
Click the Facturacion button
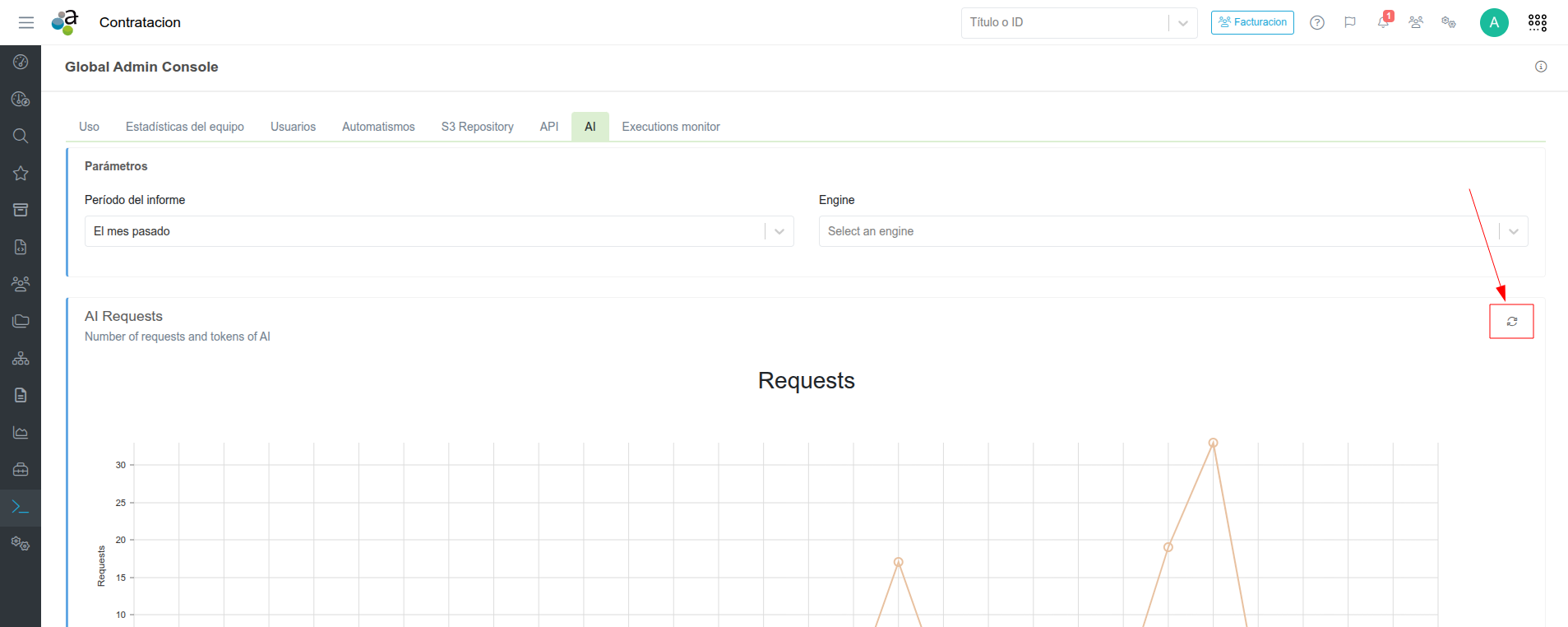click(1251, 22)
